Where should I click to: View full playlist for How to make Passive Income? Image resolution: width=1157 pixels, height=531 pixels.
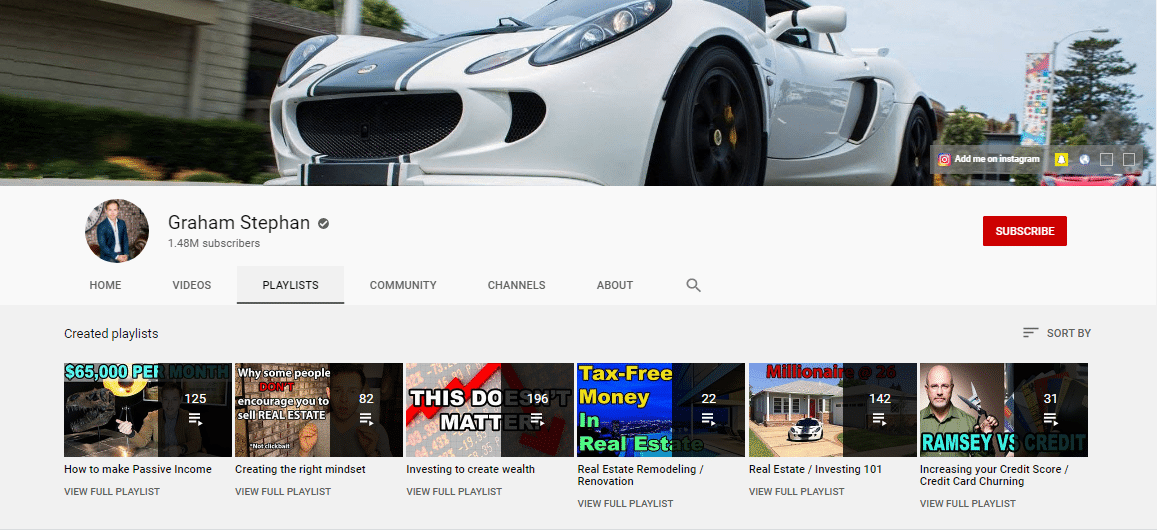(x=112, y=492)
